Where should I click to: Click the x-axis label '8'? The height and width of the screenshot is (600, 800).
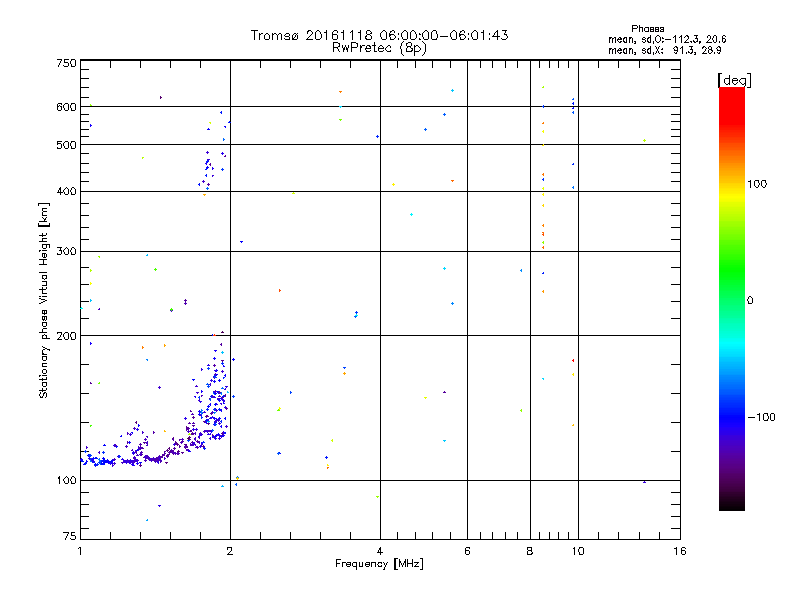[x=530, y=551]
